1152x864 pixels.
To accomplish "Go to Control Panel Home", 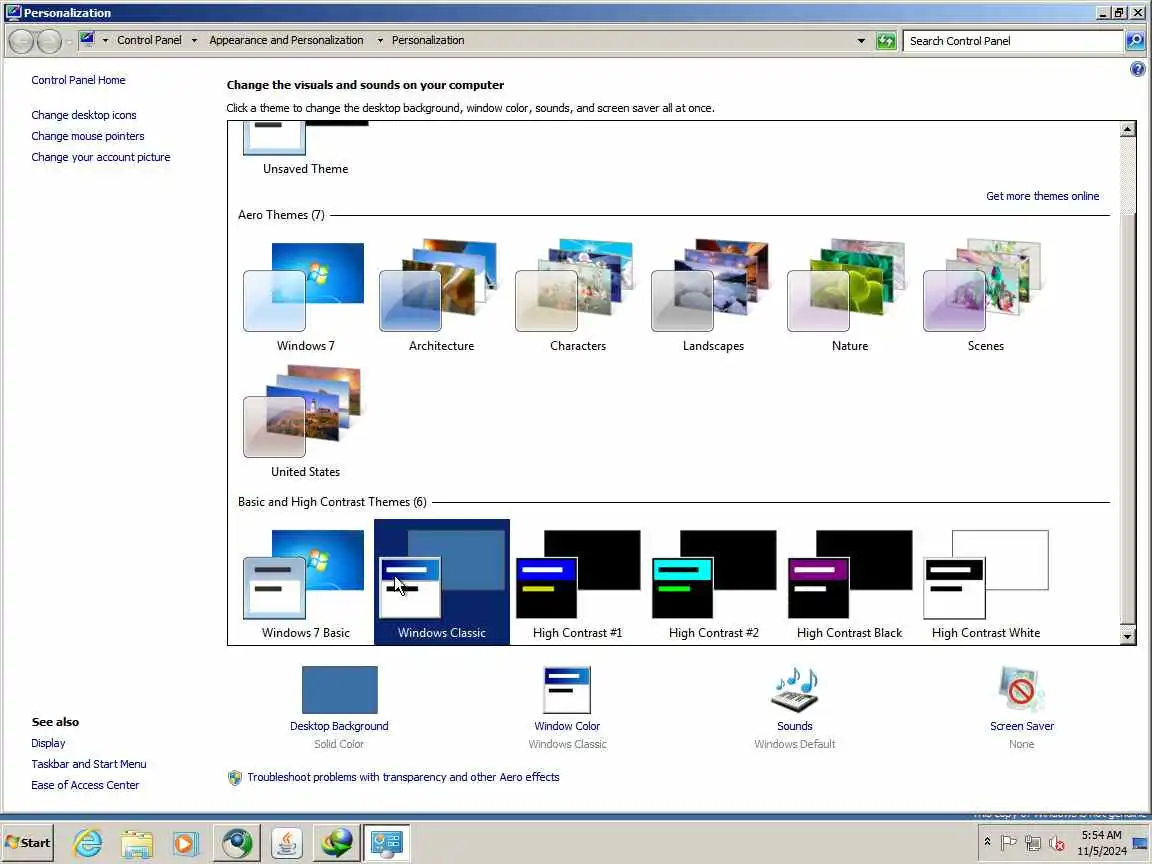I will pyautogui.click(x=78, y=80).
